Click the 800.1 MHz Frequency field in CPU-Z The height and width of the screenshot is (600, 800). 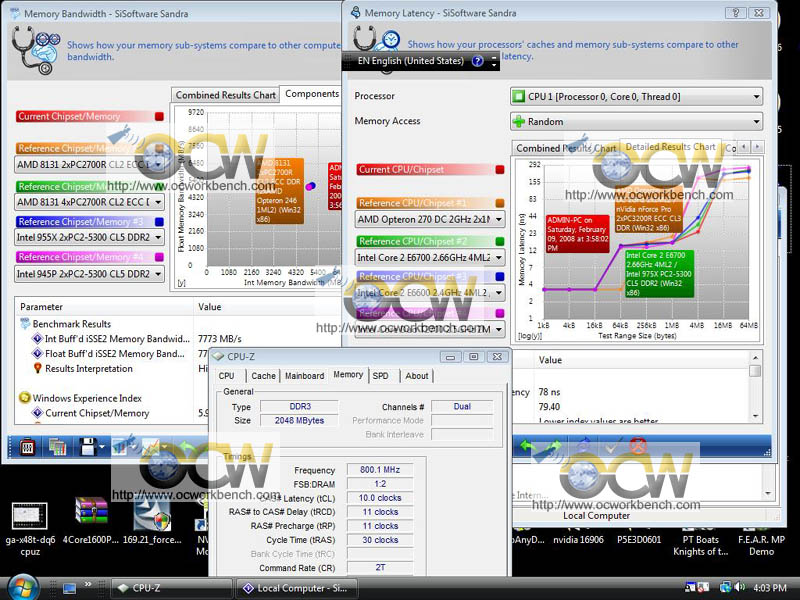[380, 470]
